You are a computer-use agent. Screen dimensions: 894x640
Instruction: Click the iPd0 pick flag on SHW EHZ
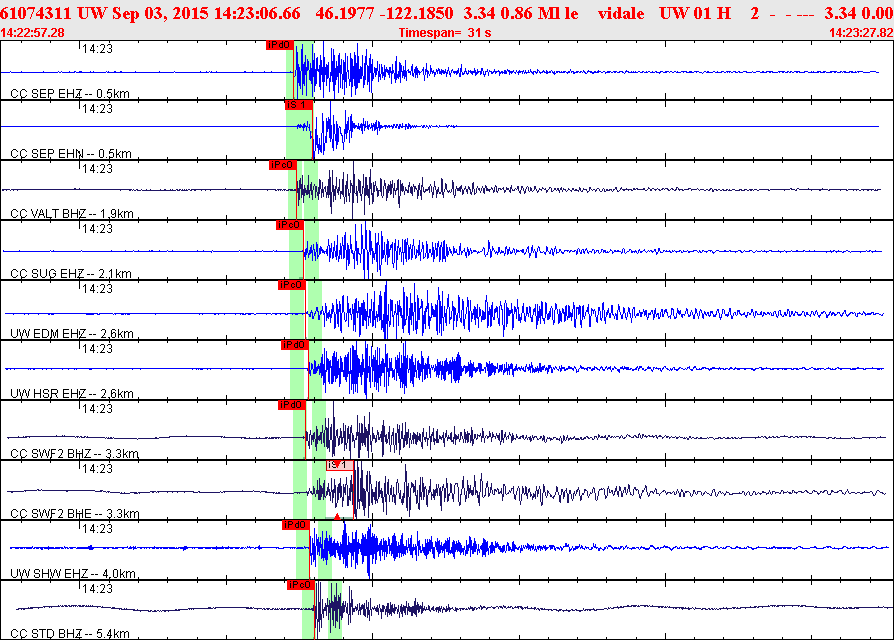[294, 524]
